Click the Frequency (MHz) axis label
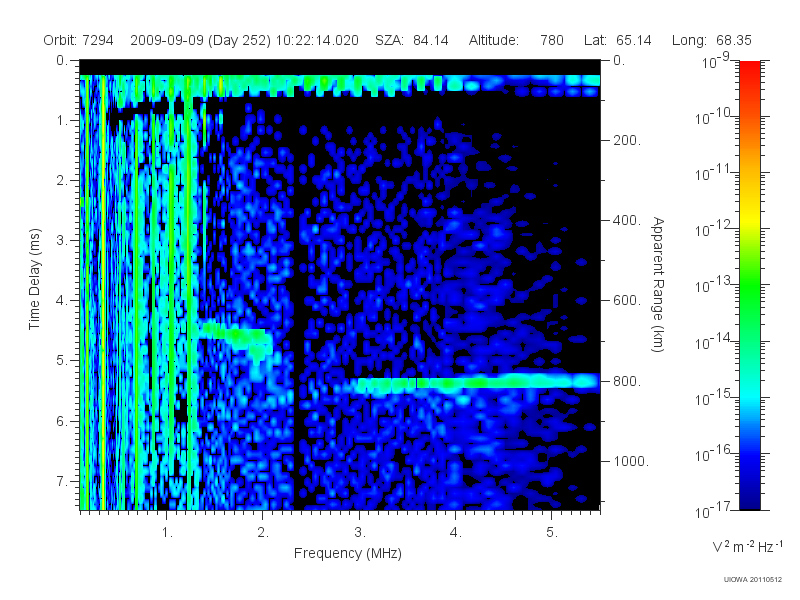 (347, 553)
